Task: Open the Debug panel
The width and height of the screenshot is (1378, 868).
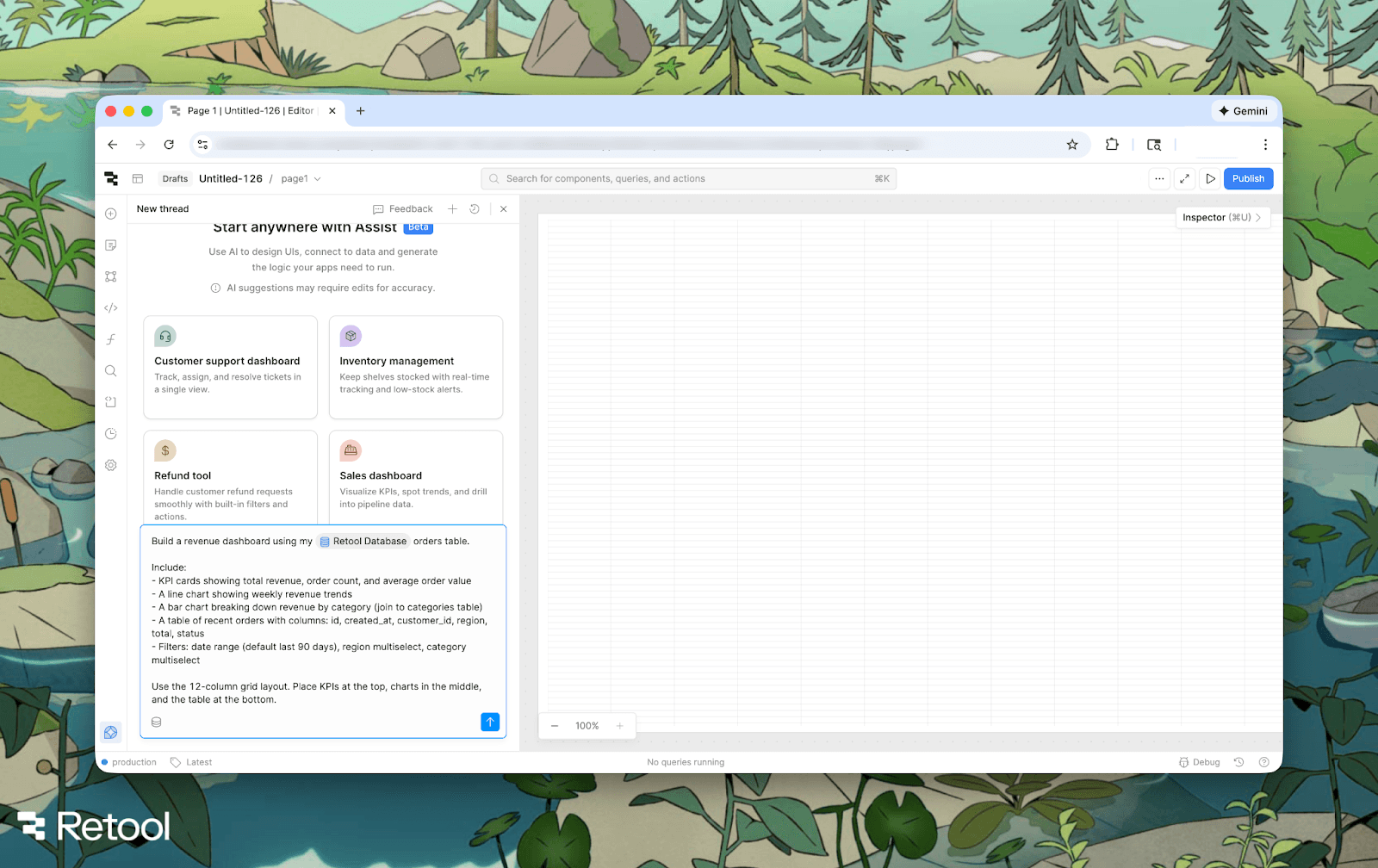Action: click(1199, 761)
